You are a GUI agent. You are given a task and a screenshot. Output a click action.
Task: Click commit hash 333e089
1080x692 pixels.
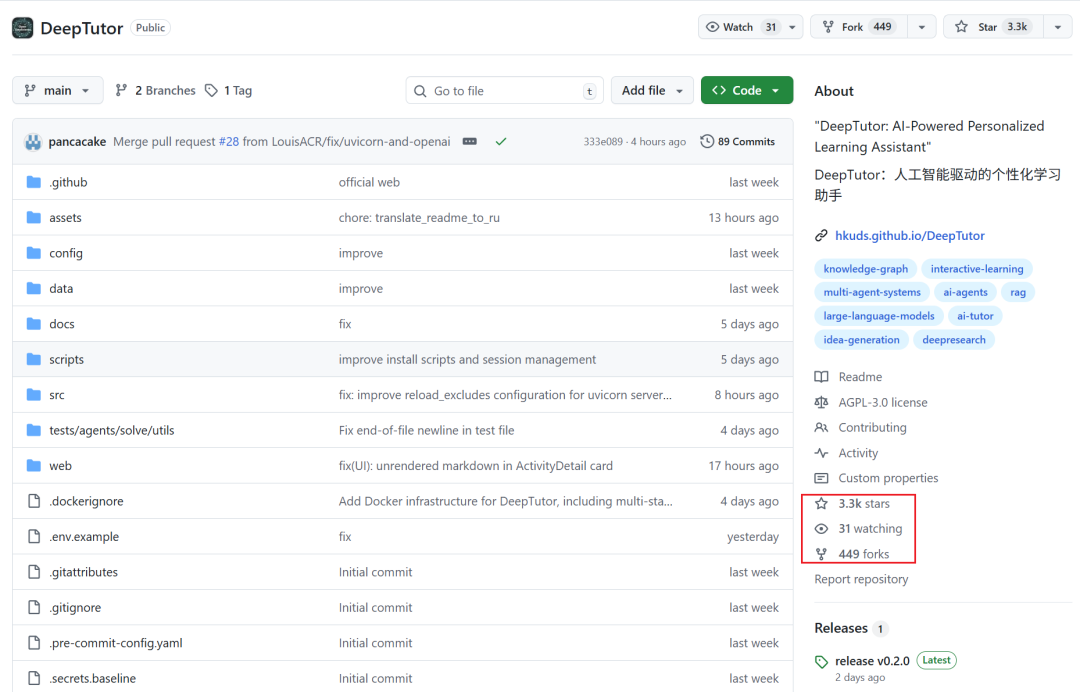click(x=603, y=141)
